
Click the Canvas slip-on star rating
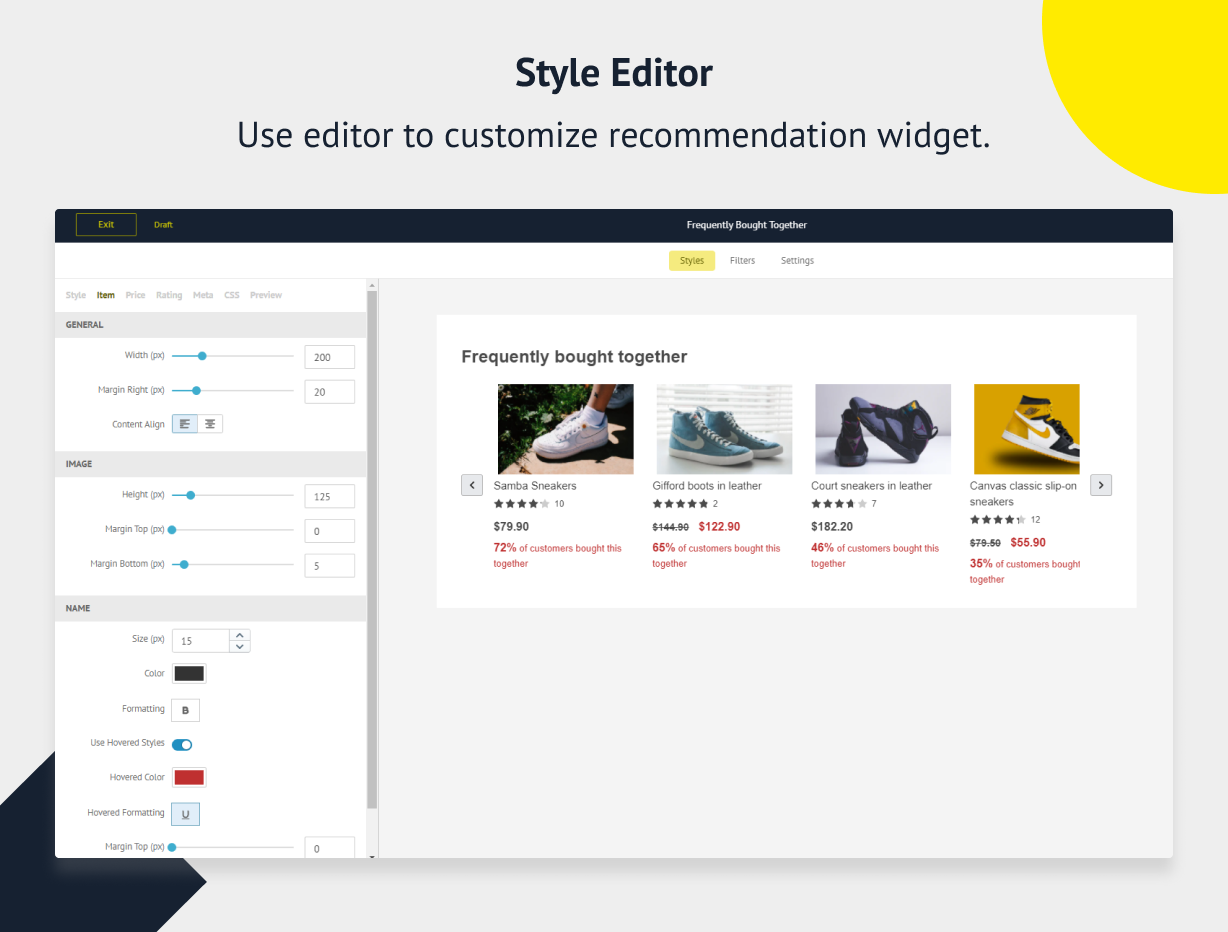pos(998,520)
